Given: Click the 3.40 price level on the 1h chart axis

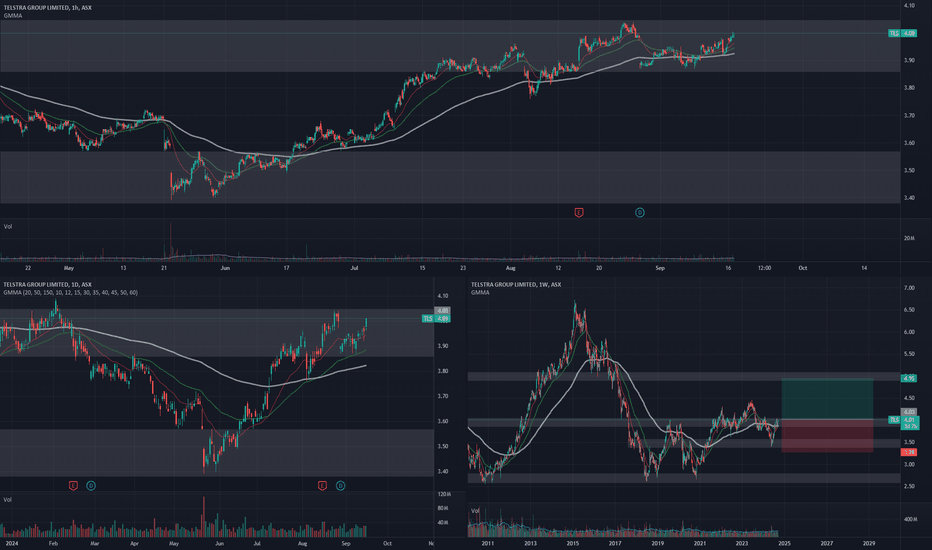Looking at the screenshot, I should coord(909,197).
